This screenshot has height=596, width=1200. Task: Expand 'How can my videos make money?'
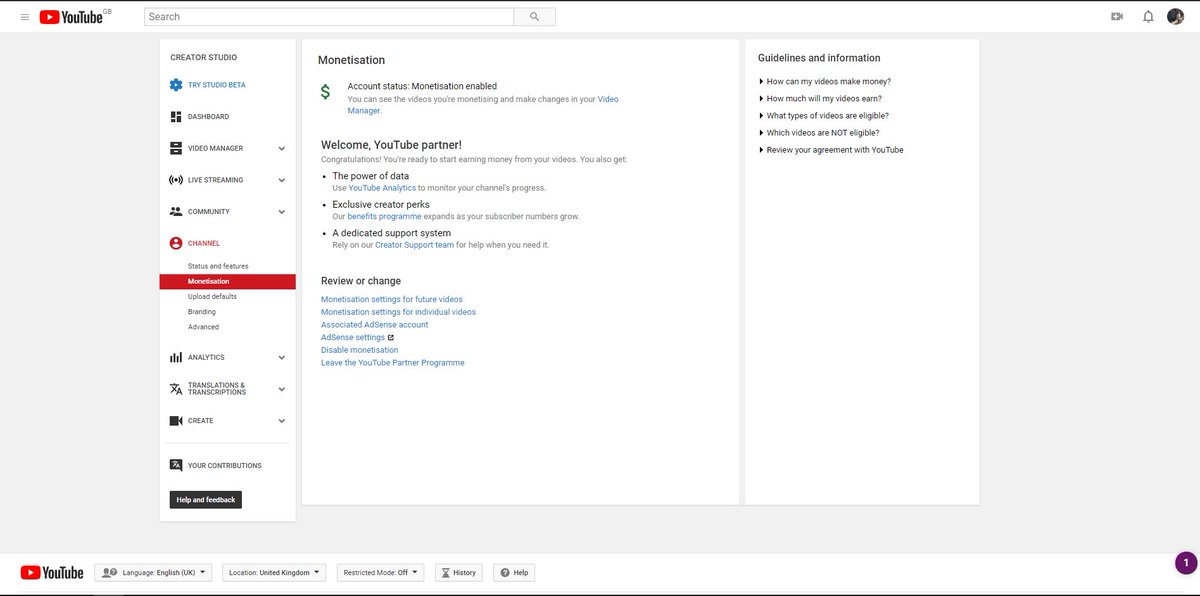point(825,82)
